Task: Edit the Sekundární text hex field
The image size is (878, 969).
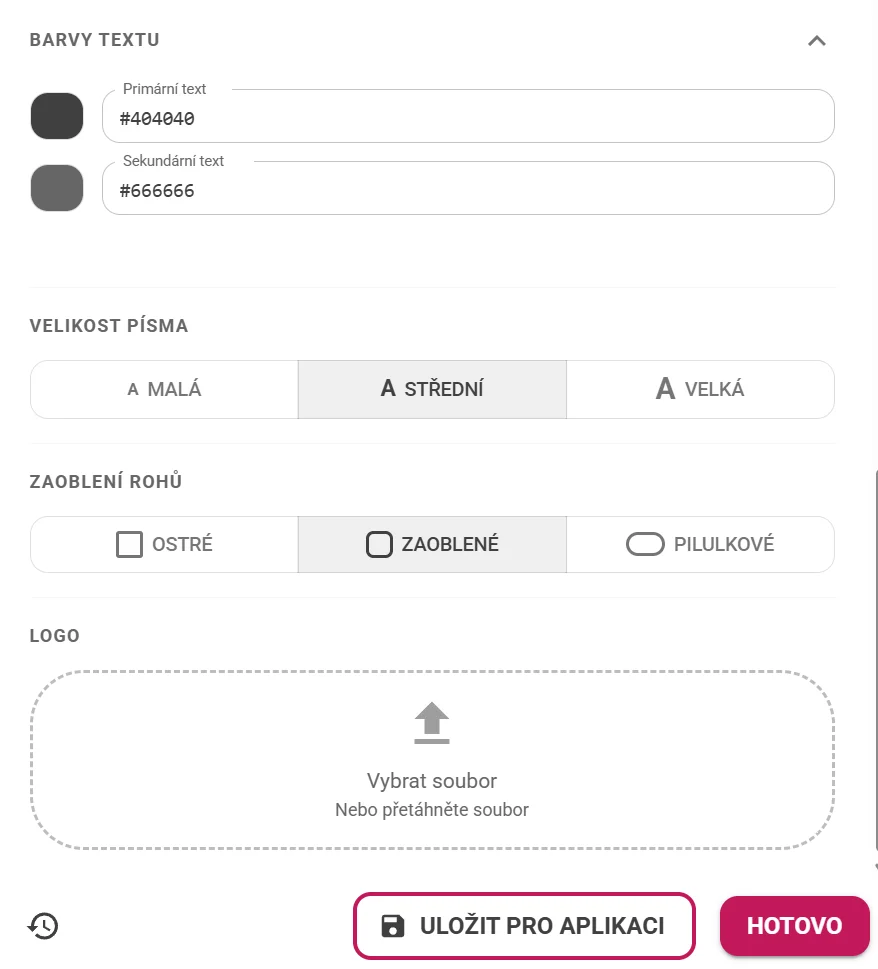Action: coord(468,188)
